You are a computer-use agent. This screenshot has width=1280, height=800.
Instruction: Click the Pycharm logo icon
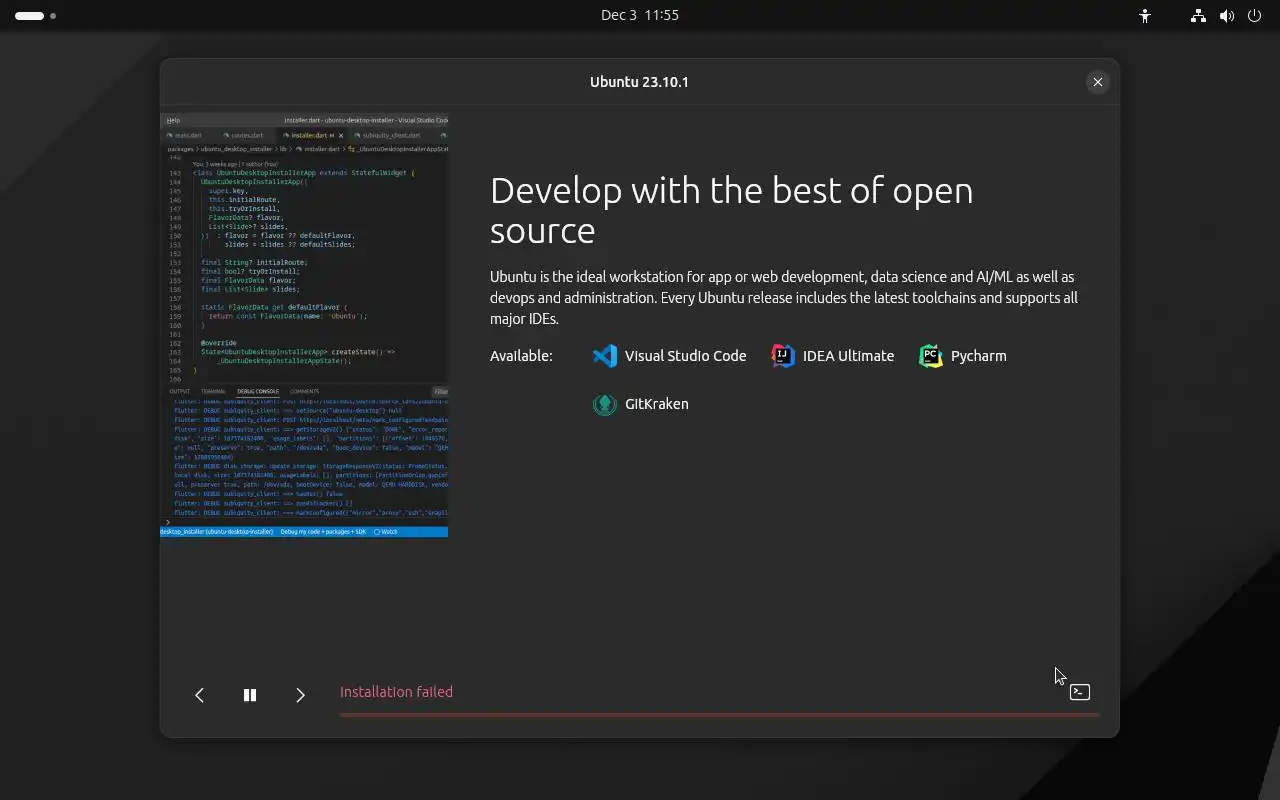(930, 356)
